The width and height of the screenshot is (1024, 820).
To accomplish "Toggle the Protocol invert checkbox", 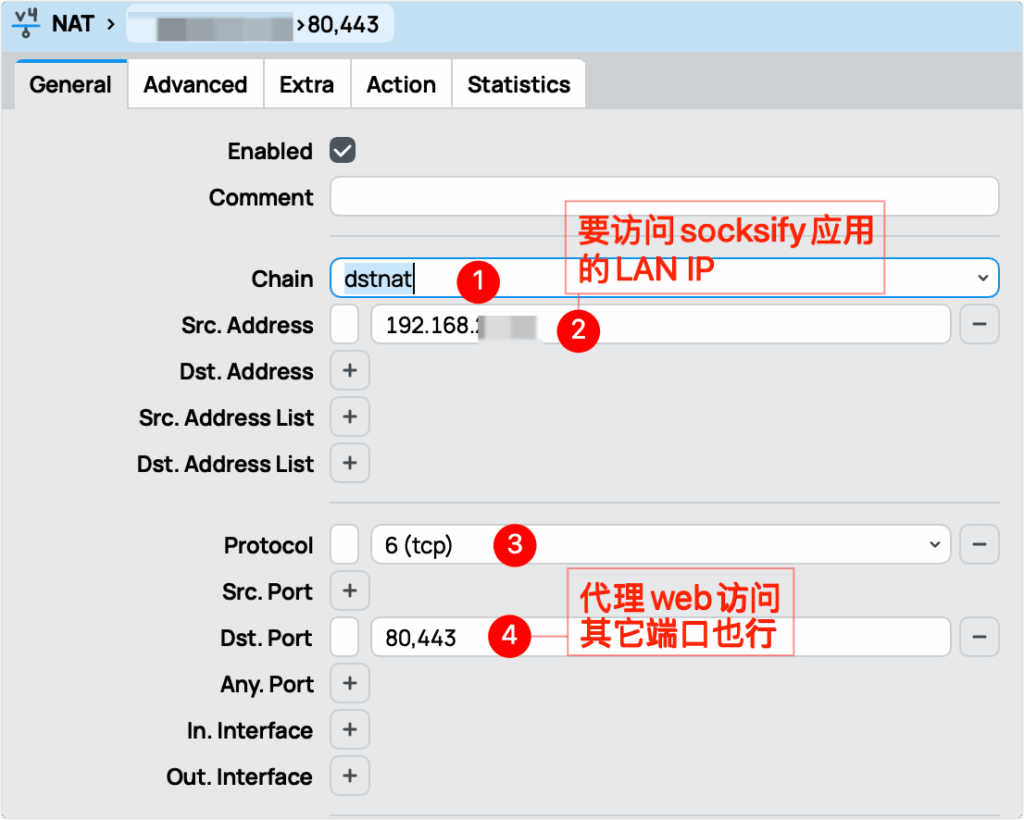I will 344,545.
